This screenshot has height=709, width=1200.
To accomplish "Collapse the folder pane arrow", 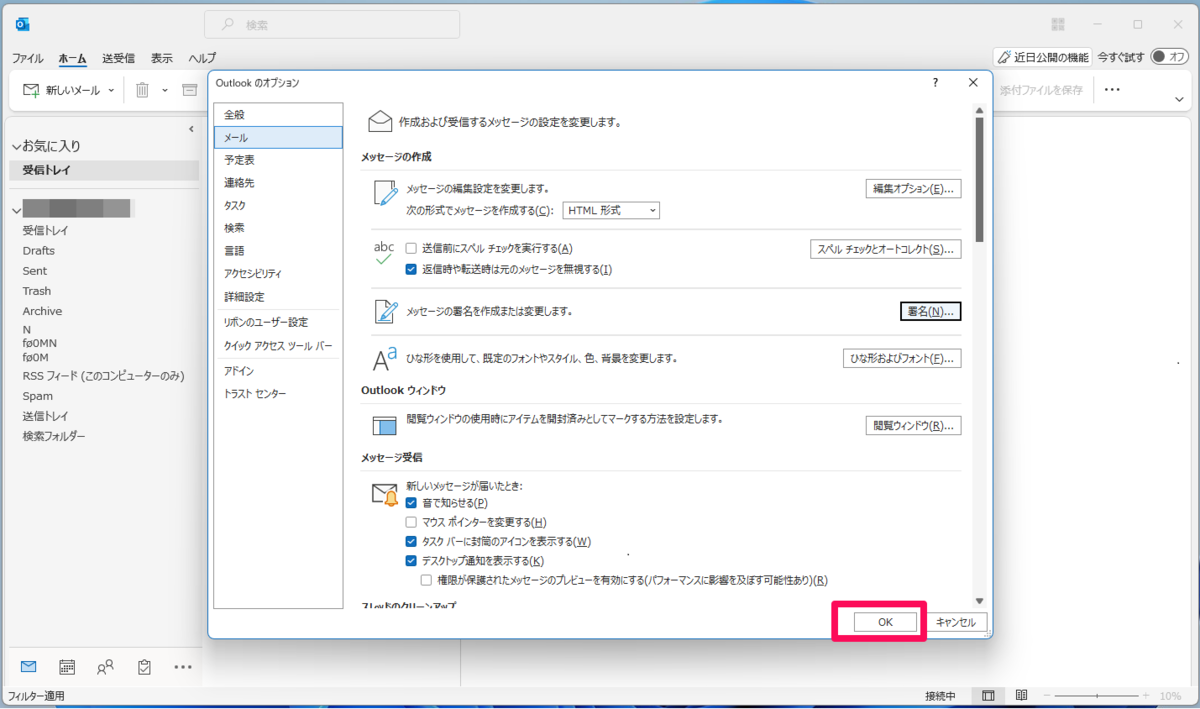I will (191, 128).
